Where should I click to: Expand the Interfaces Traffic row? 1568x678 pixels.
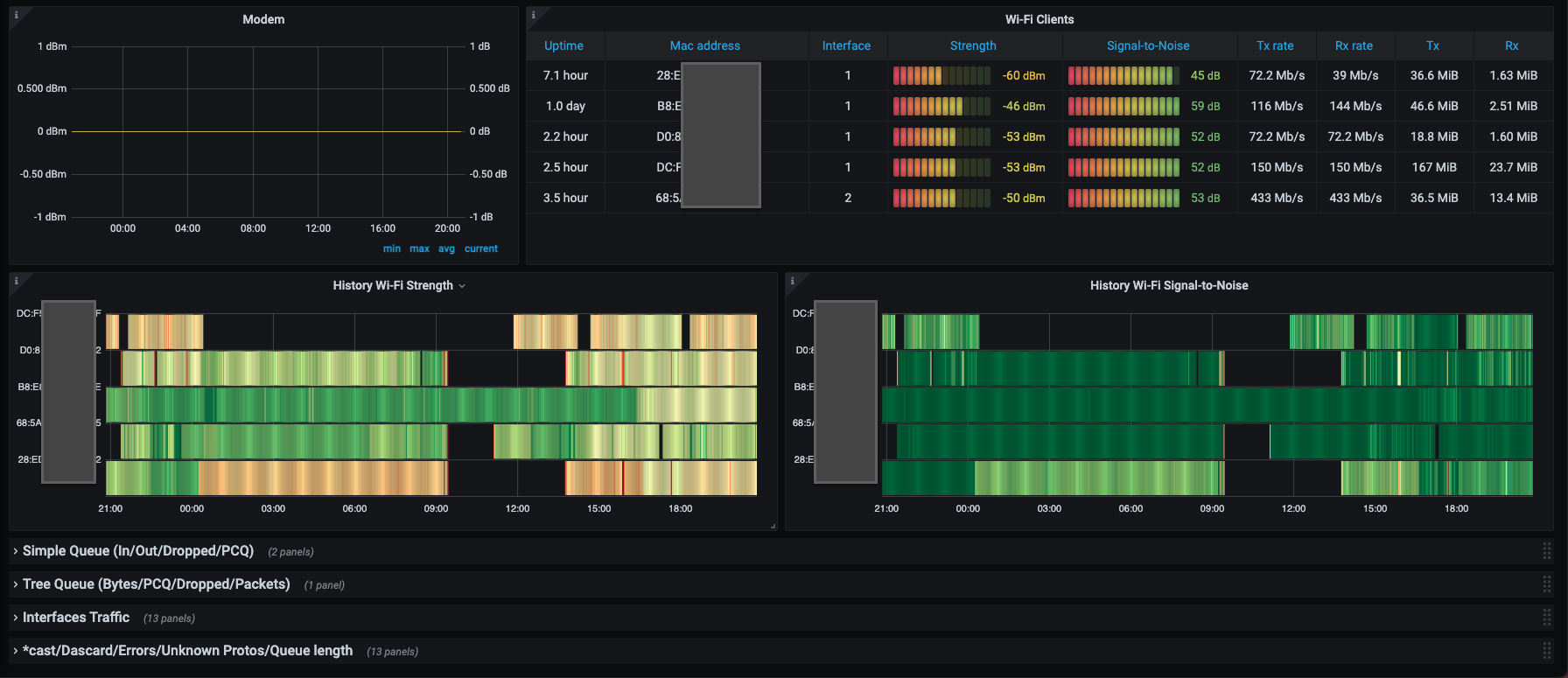pos(75,618)
